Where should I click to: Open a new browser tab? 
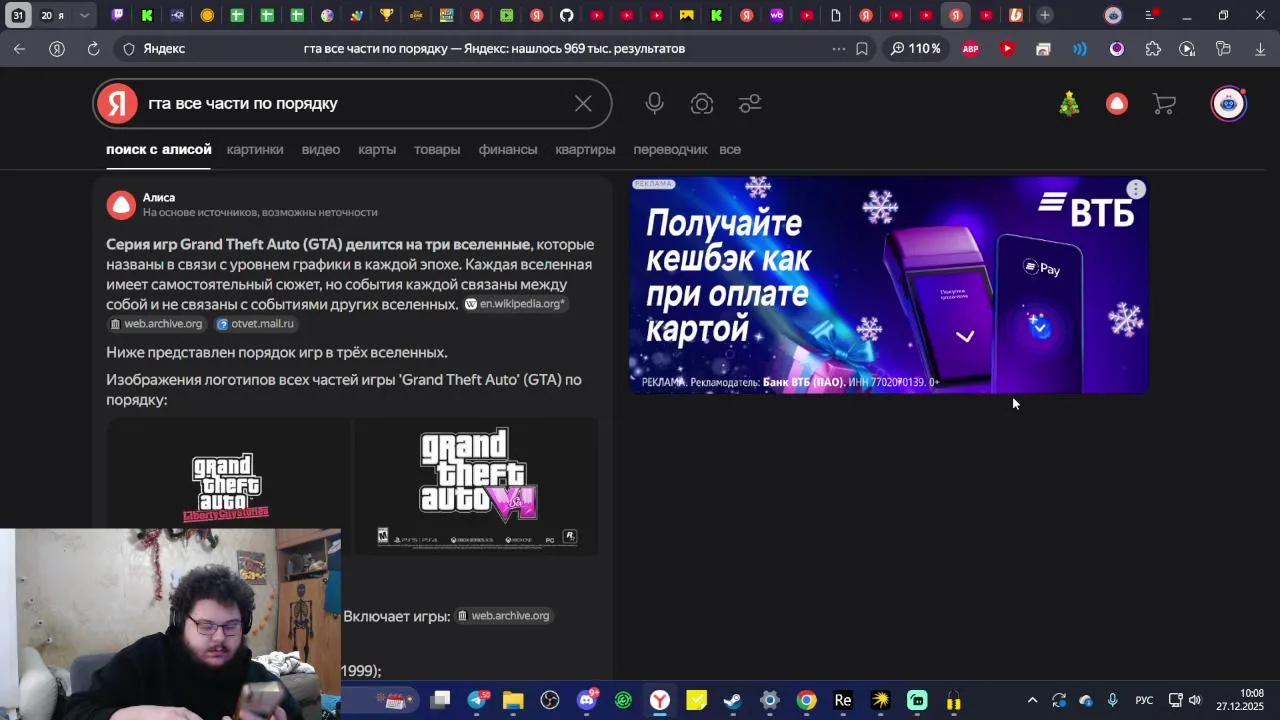pos(1044,15)
